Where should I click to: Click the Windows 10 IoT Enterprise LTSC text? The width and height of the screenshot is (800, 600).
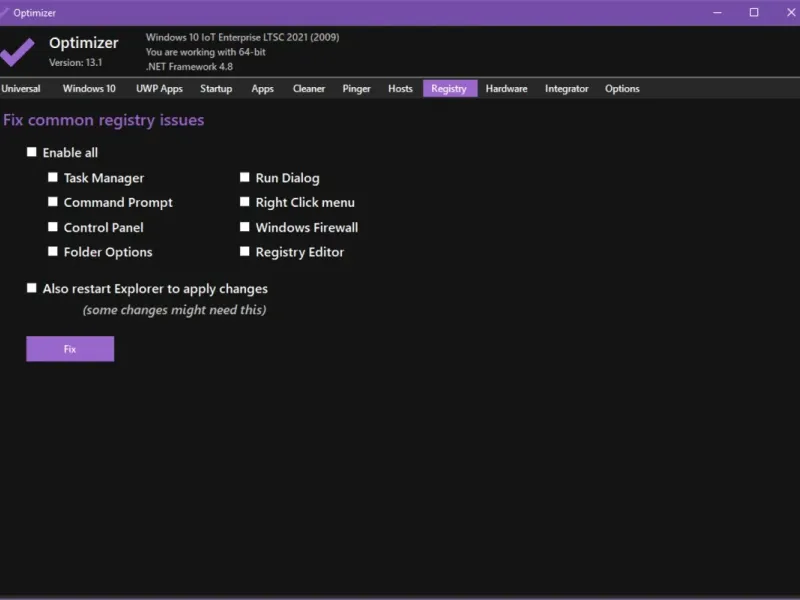(x=242, y=37)
